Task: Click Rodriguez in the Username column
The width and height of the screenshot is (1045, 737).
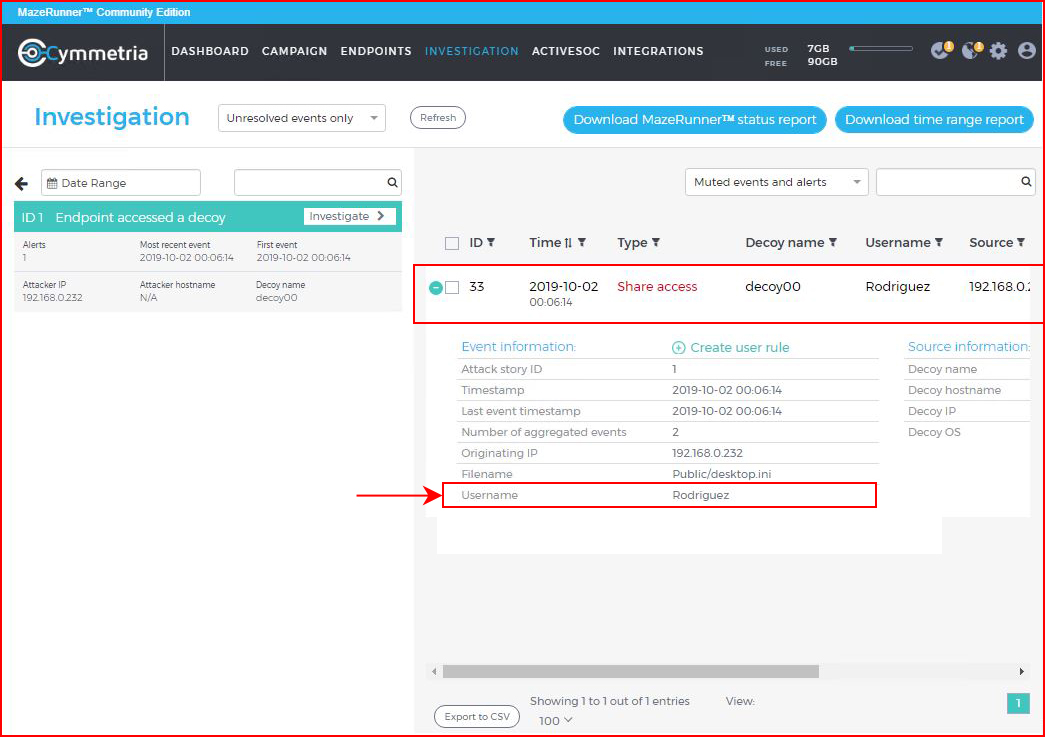Action: [898, 287]
